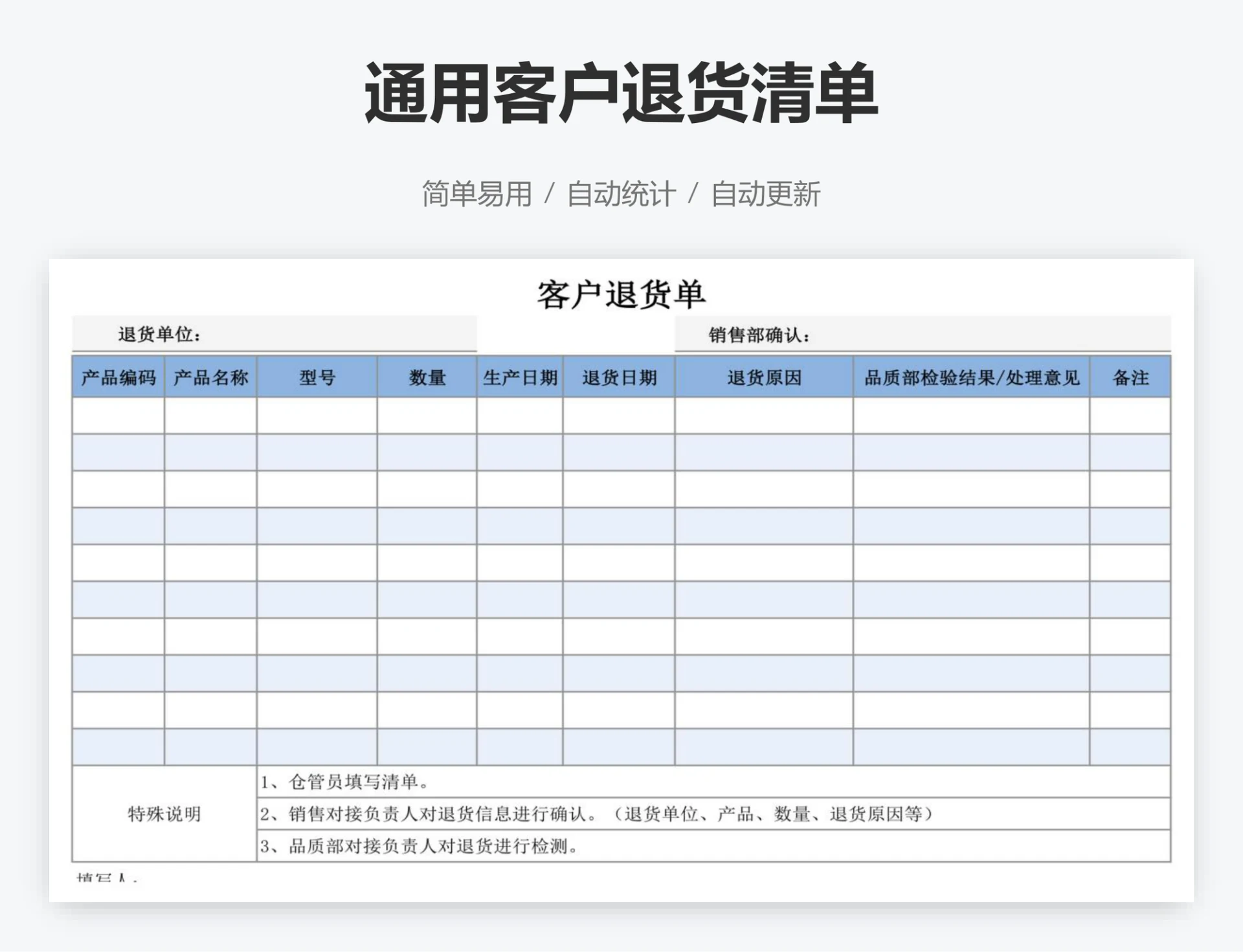Select the 生产日期 column header

tap(520, 377)
